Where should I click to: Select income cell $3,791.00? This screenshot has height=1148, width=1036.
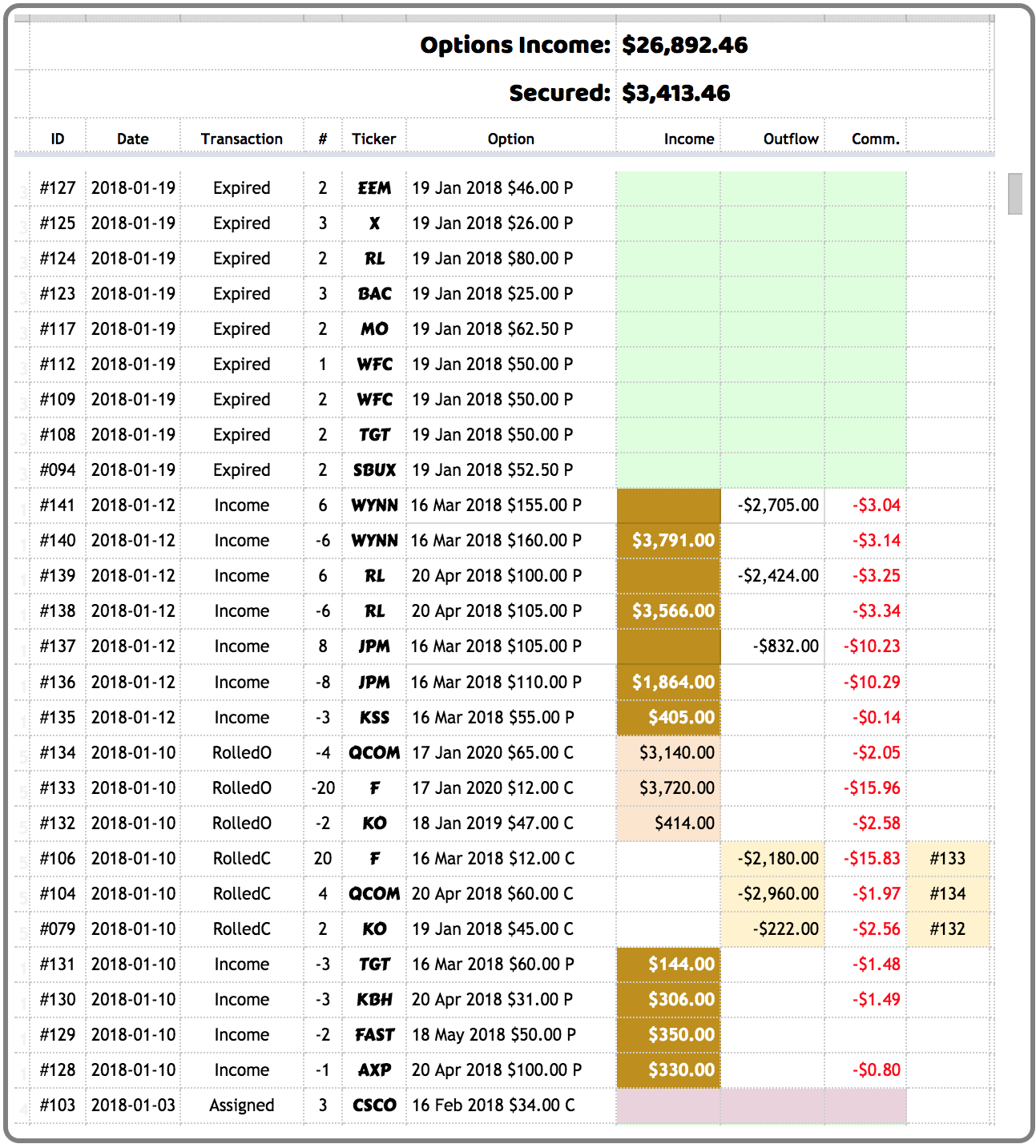tap(669, 541)
